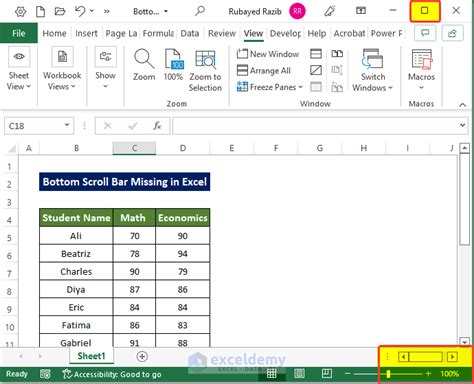474x384 pixels.
Task: Click horizontal scrollbar left arrow
Action: [x=403, y=357]
